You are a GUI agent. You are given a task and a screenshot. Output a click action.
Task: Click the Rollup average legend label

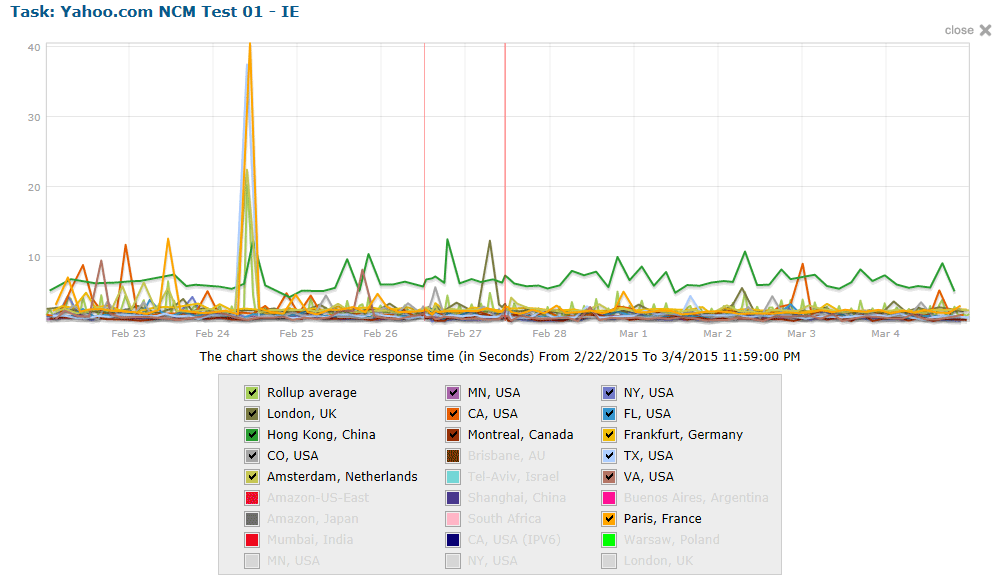pyautogui.click(x=312, y=392)
